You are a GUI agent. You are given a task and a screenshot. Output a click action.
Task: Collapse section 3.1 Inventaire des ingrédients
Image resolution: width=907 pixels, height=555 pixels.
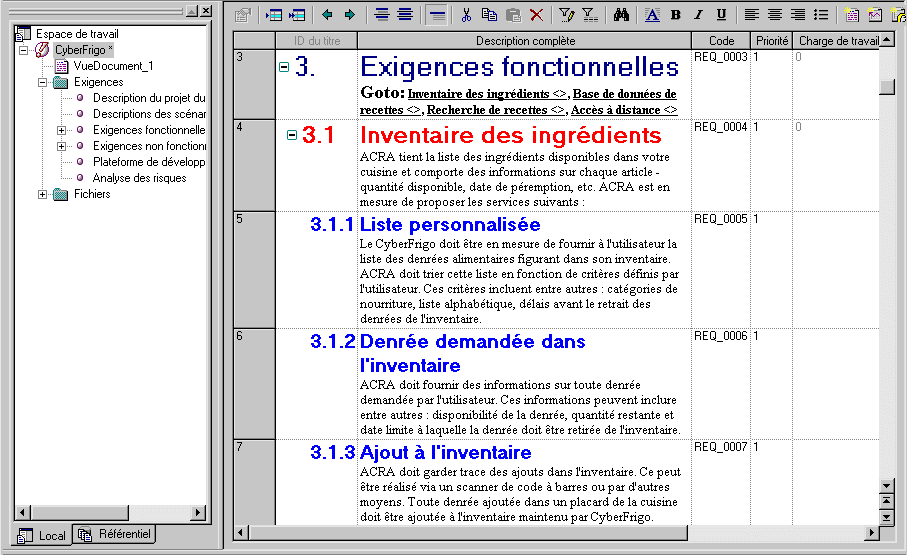pos(292,135)
